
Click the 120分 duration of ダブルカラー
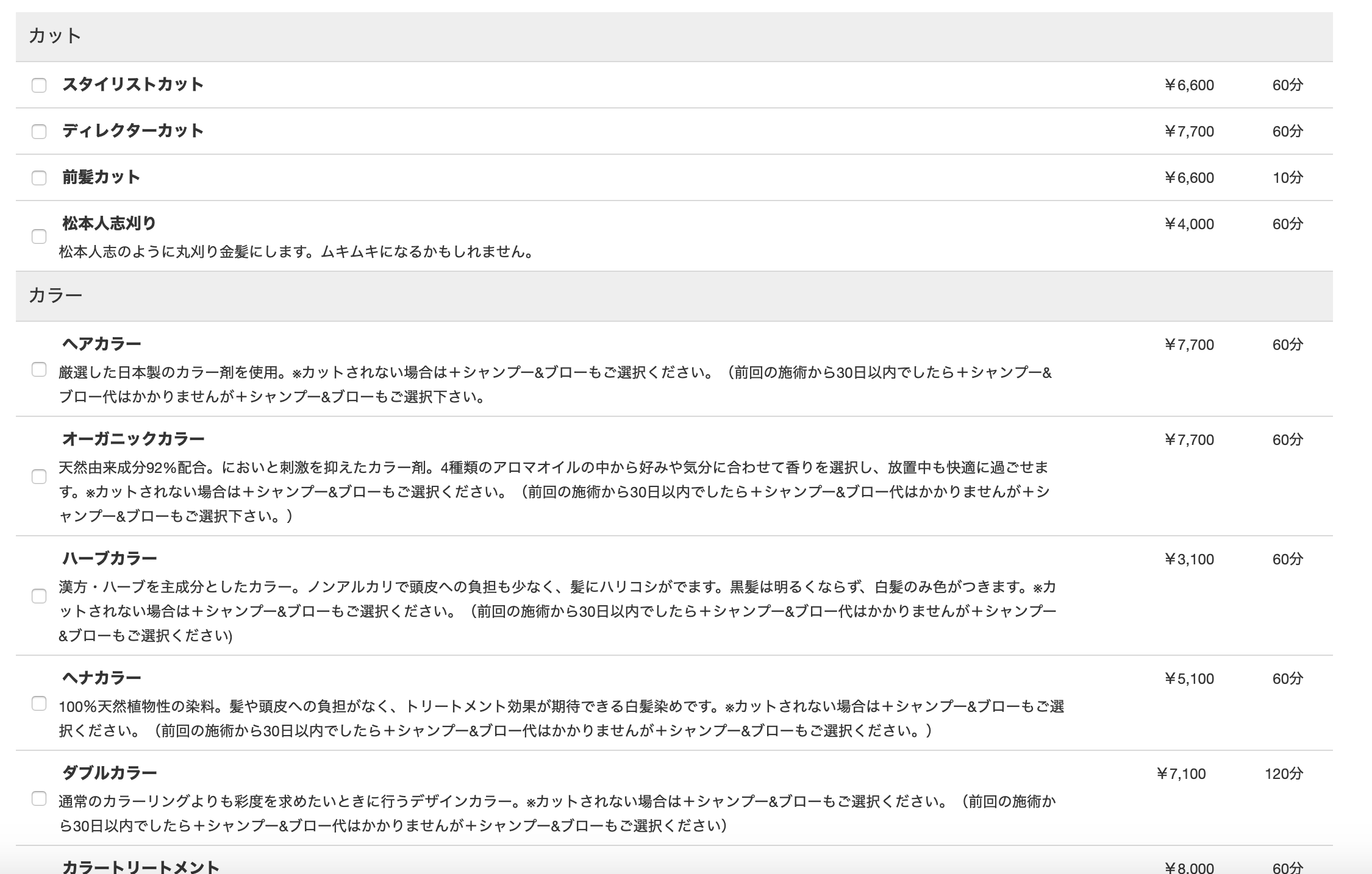tap(1284, 773)
